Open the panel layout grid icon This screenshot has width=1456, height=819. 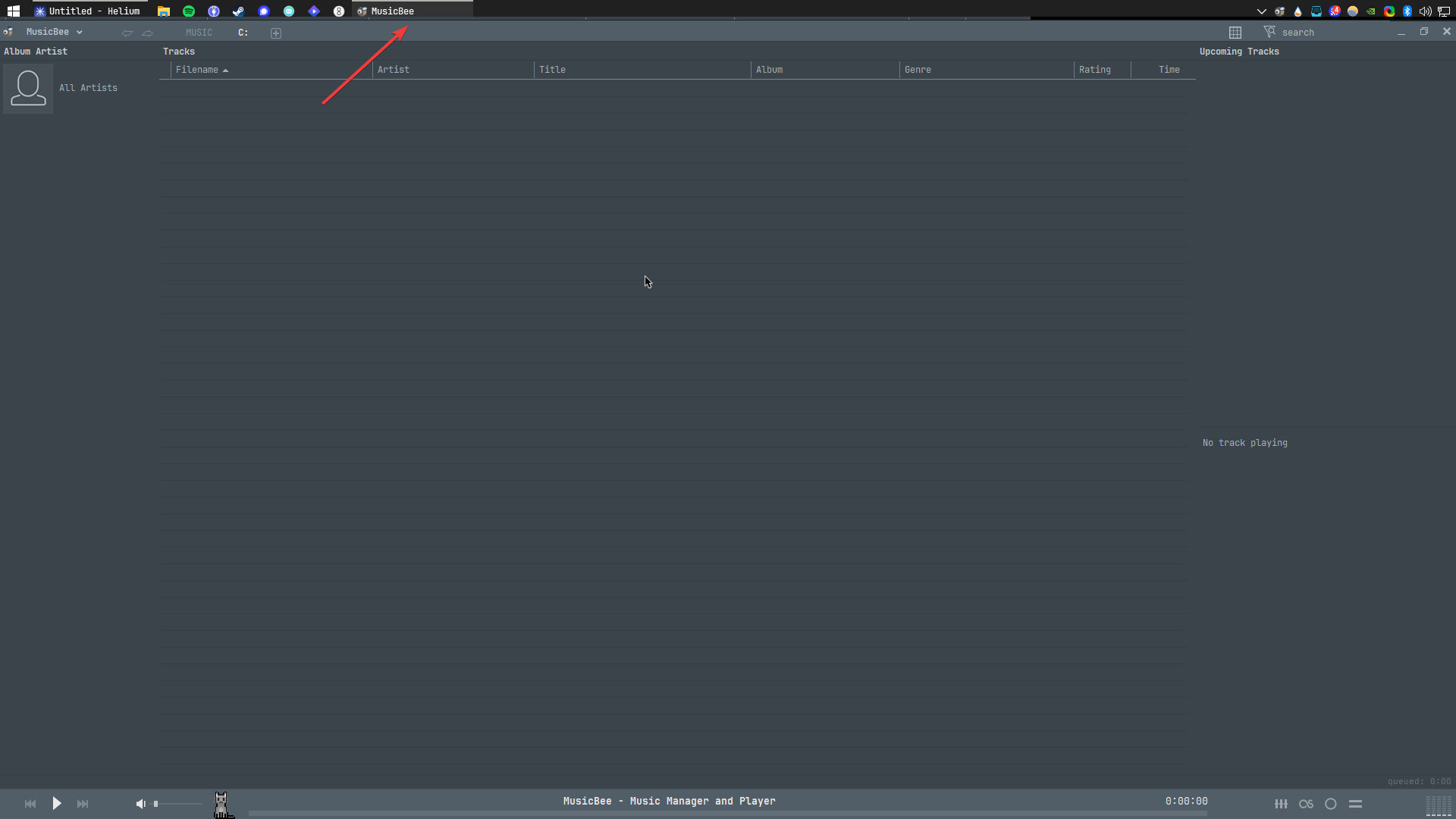(x=1235, y=33)
